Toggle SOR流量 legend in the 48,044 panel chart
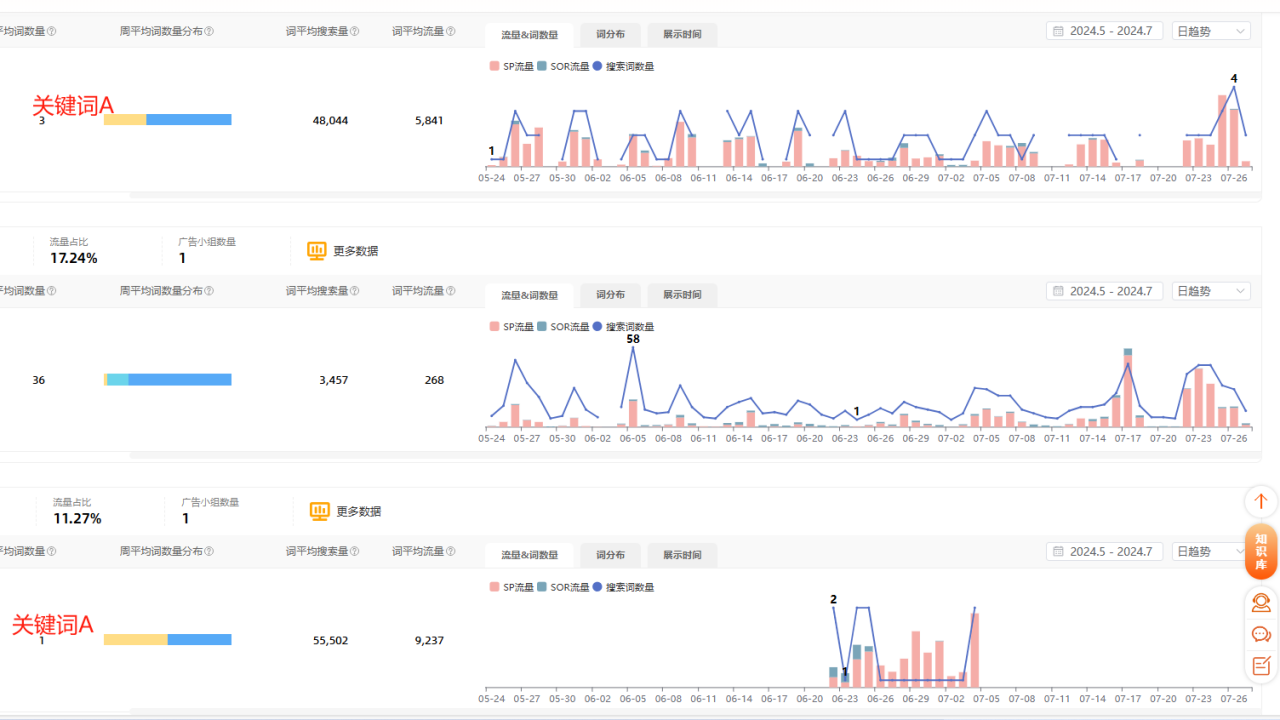The height and width of the screenshot is (720, 1280). coord(563,66)
